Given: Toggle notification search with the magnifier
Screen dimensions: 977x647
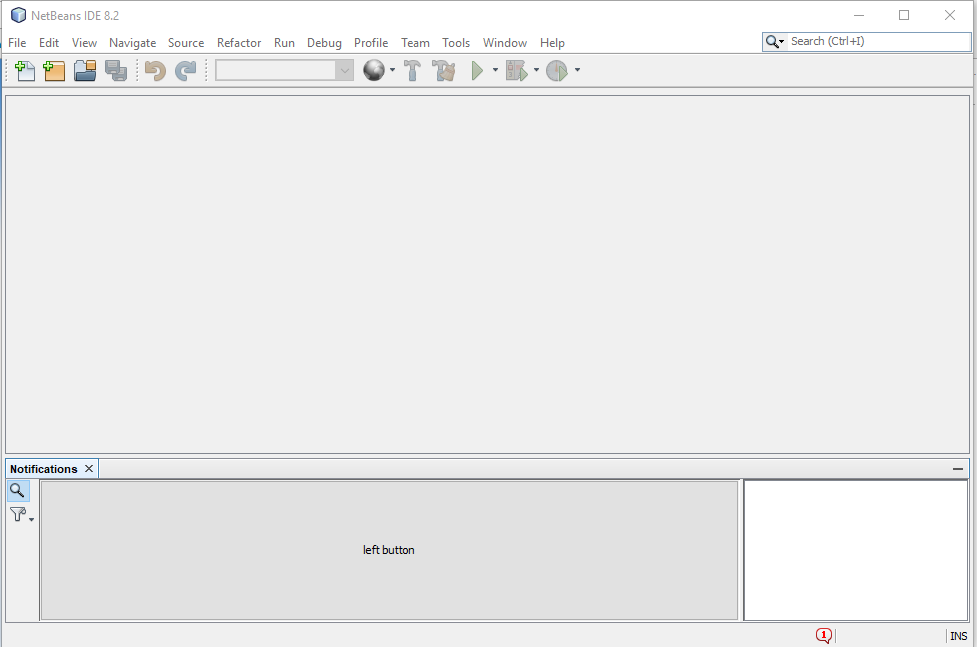Looking at the screenshot, I should 18,490.
